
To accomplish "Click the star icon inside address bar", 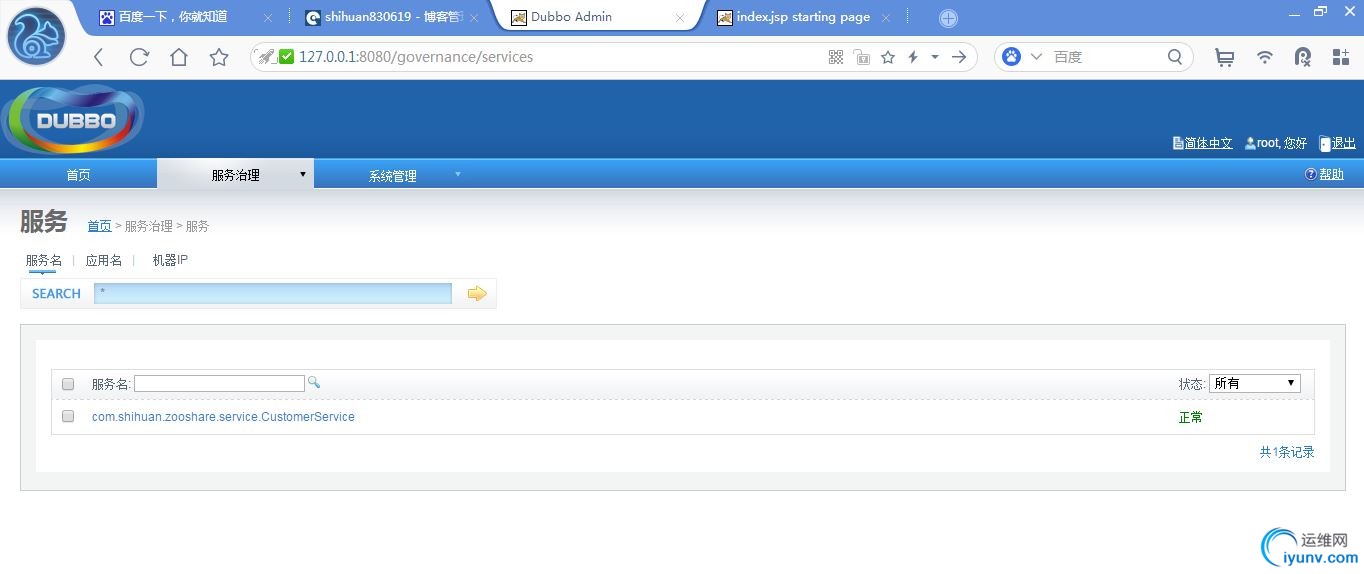I will coord(887,57).
